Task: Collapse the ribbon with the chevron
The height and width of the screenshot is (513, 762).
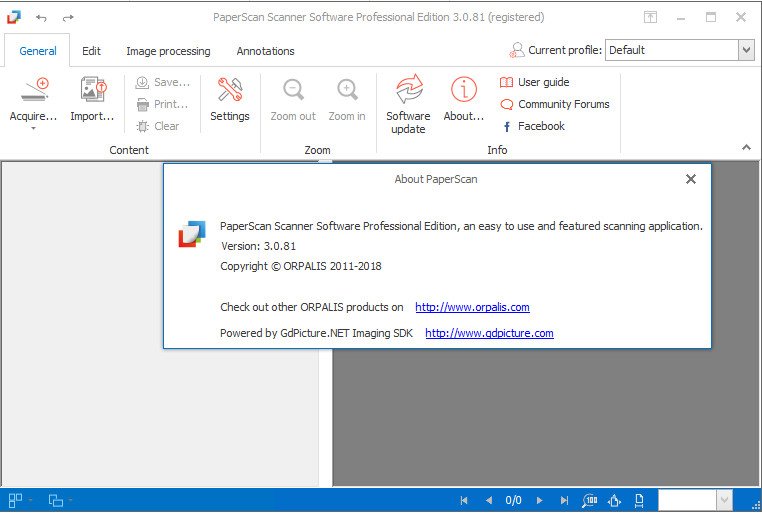Action: [746, 147]
